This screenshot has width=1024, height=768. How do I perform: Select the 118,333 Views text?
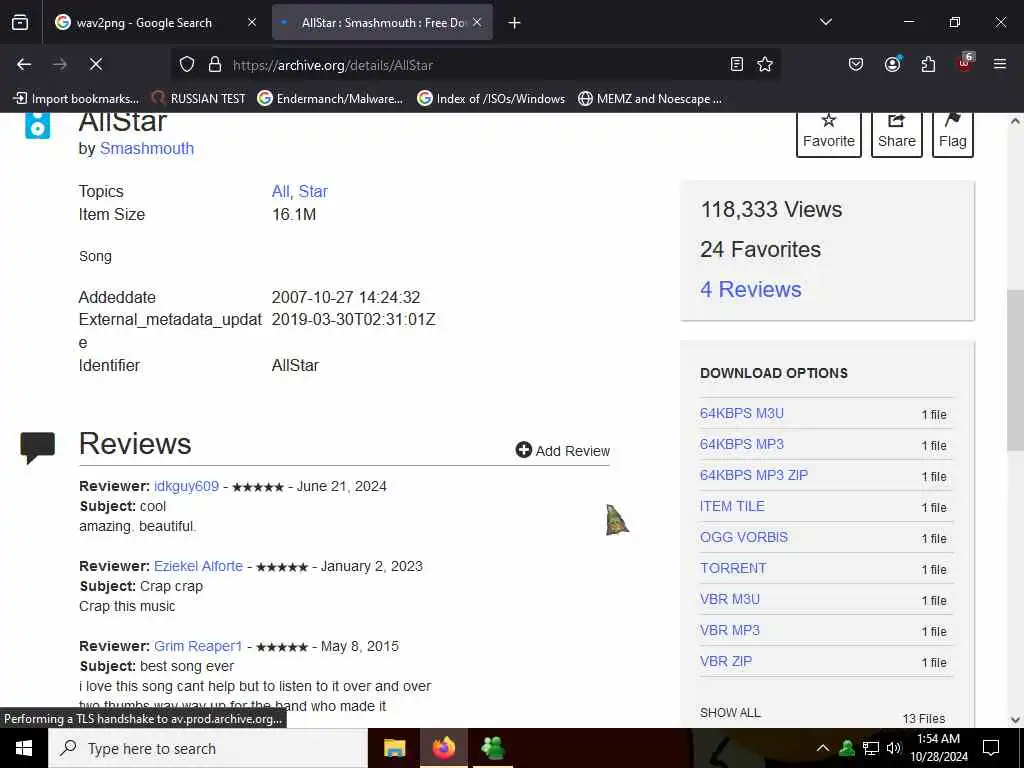coord(771,210)
